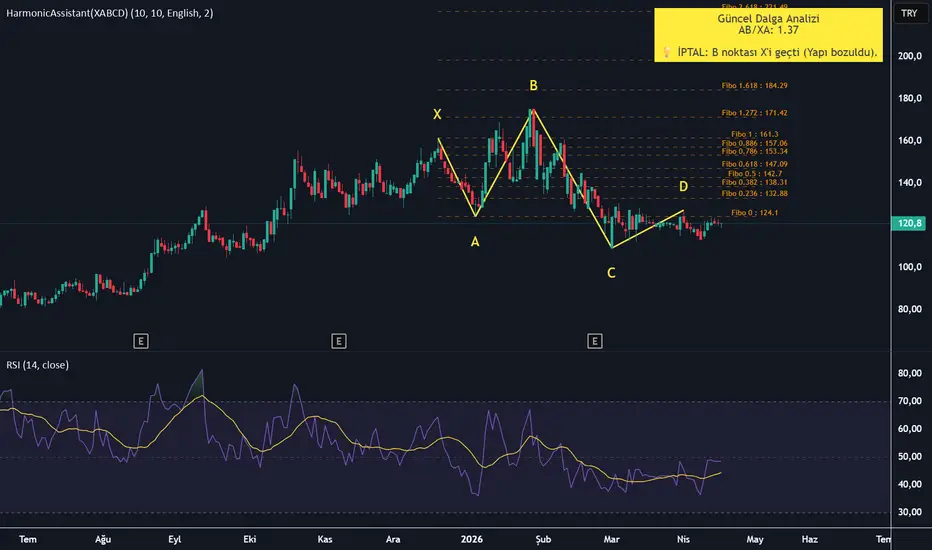932x550 pixels.
Task: Click the 'Fibo 0.382 : 138.31' level label
Action: (754, 183)
